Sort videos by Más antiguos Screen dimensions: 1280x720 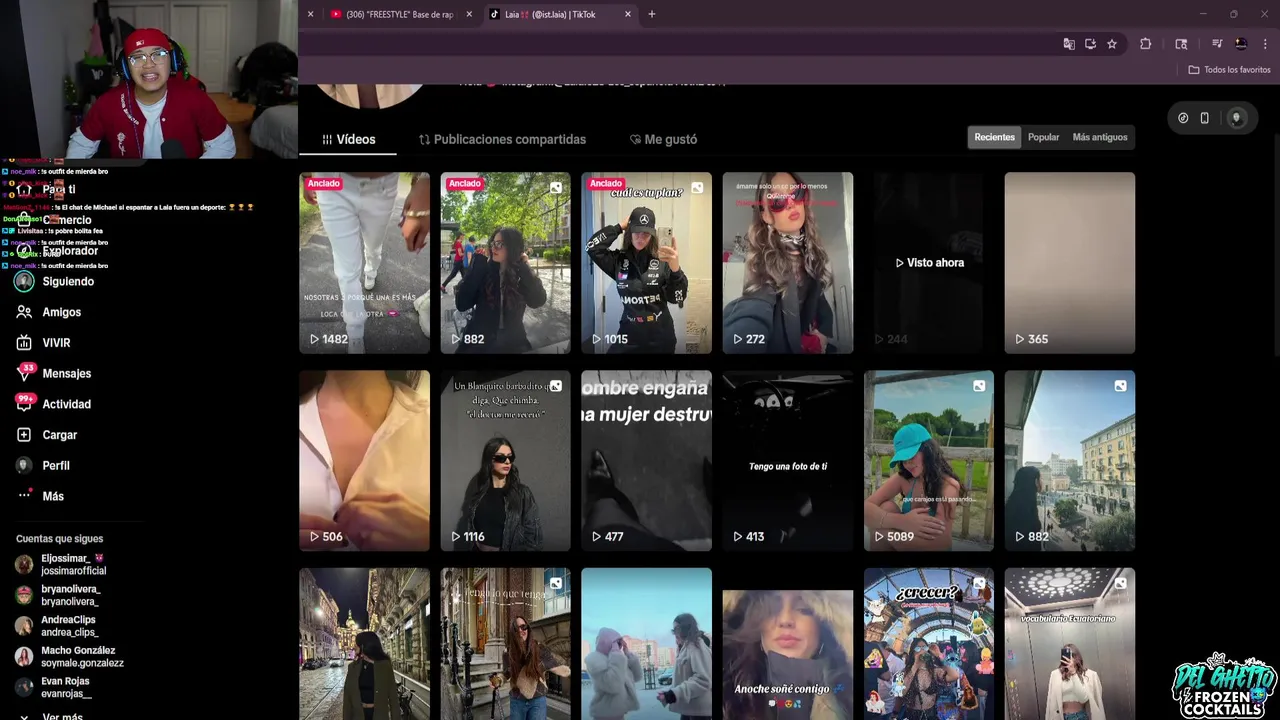(1100, 137)
